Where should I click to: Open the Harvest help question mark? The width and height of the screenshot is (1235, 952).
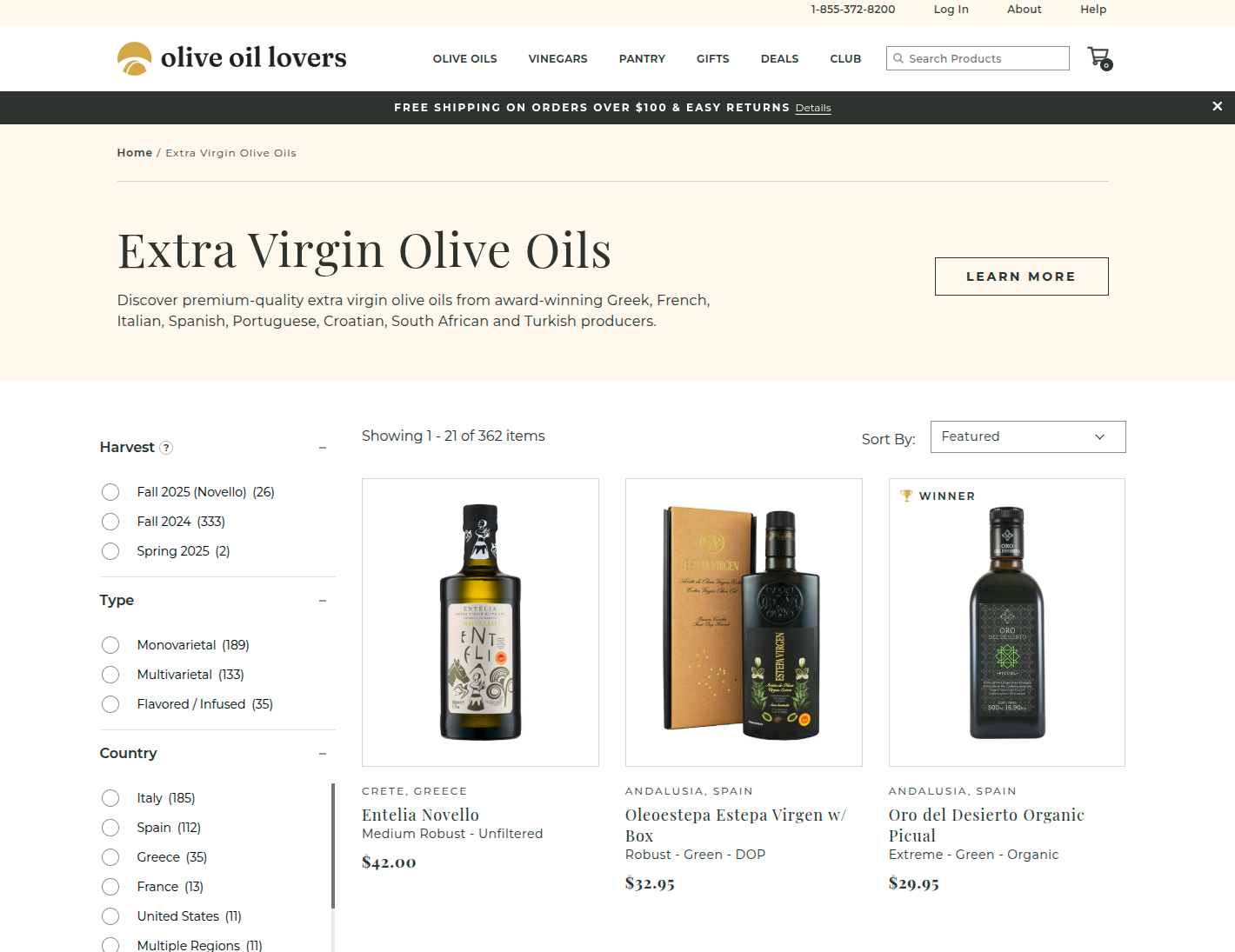tap(166, 448)
